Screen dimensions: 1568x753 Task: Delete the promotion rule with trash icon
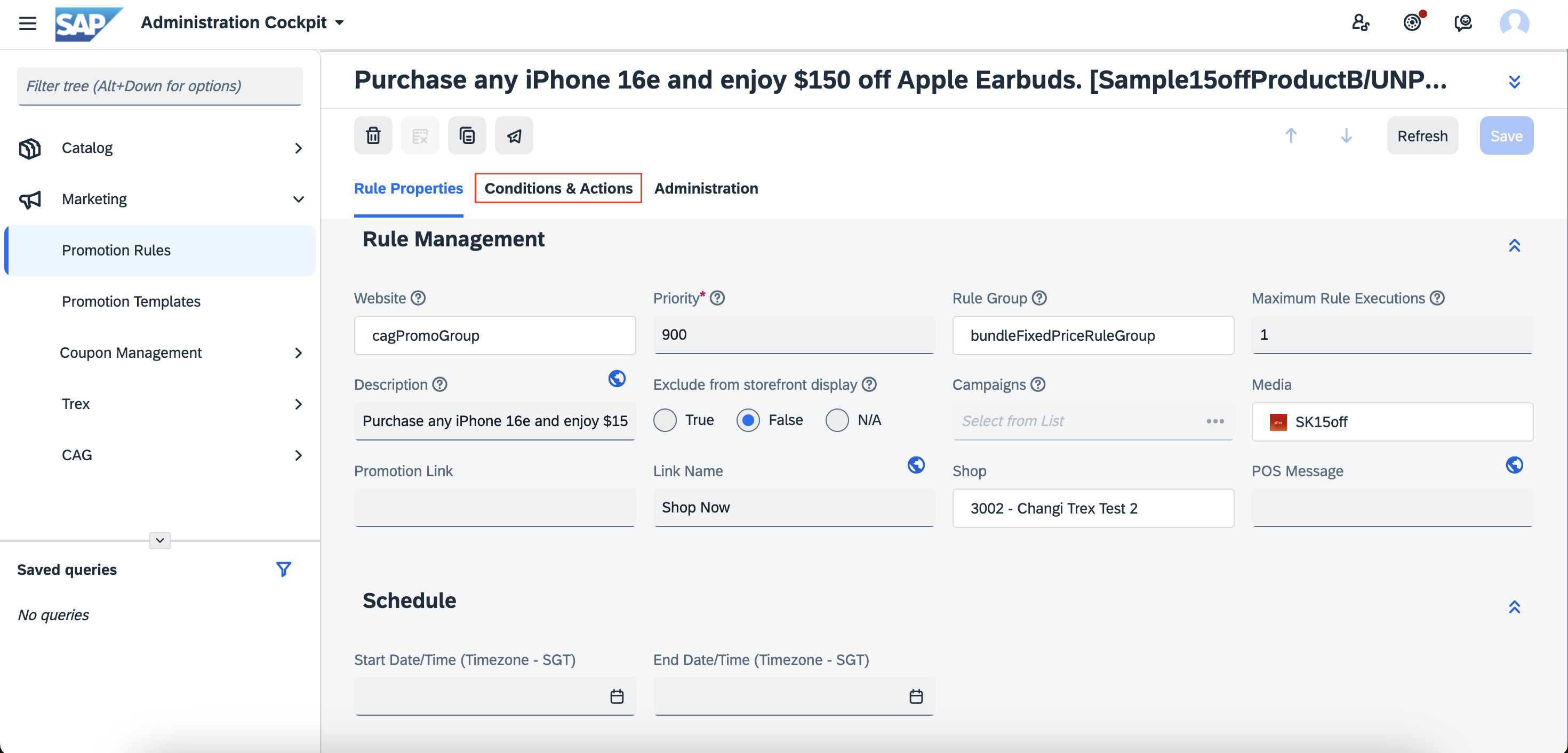pos(373,135)
